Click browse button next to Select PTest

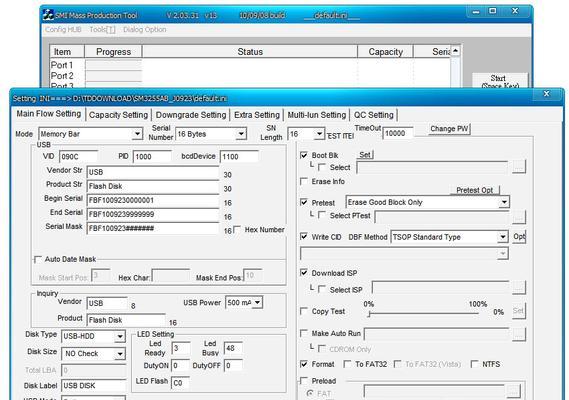pos(519,217)
